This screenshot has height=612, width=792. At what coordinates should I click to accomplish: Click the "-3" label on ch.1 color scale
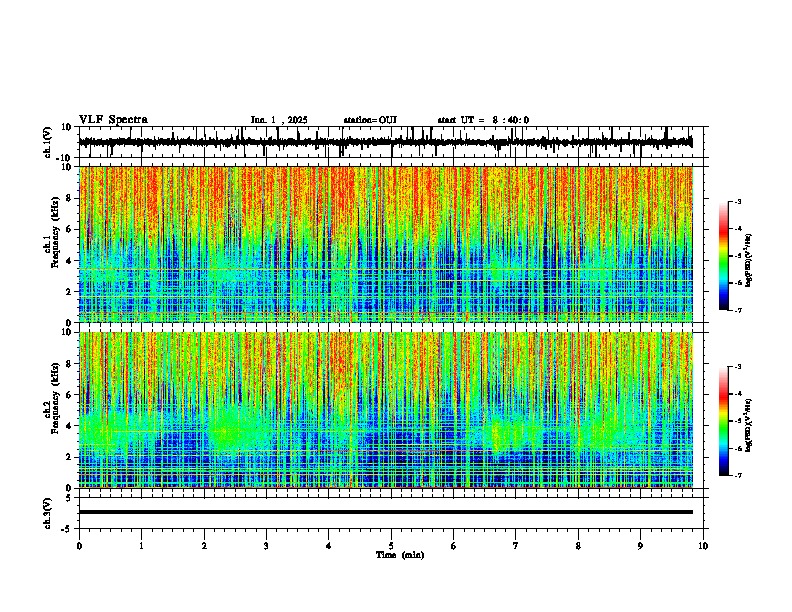click(x=738, y=201)
